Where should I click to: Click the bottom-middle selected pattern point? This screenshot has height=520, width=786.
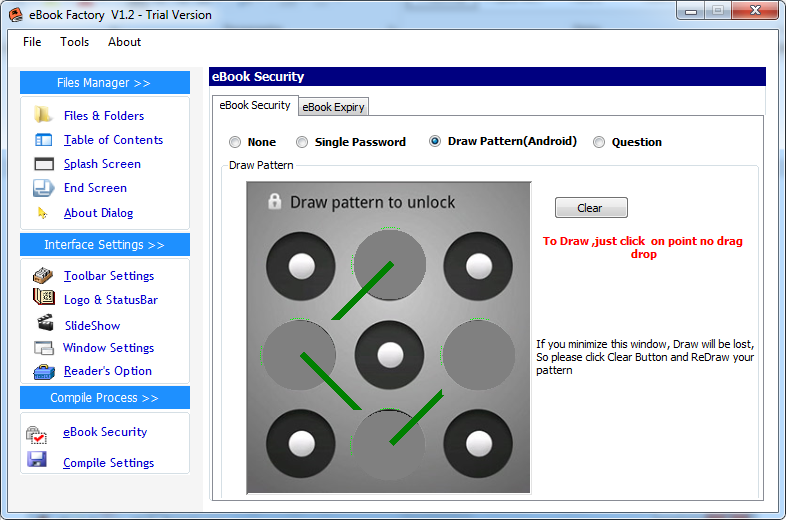[388, 445]
